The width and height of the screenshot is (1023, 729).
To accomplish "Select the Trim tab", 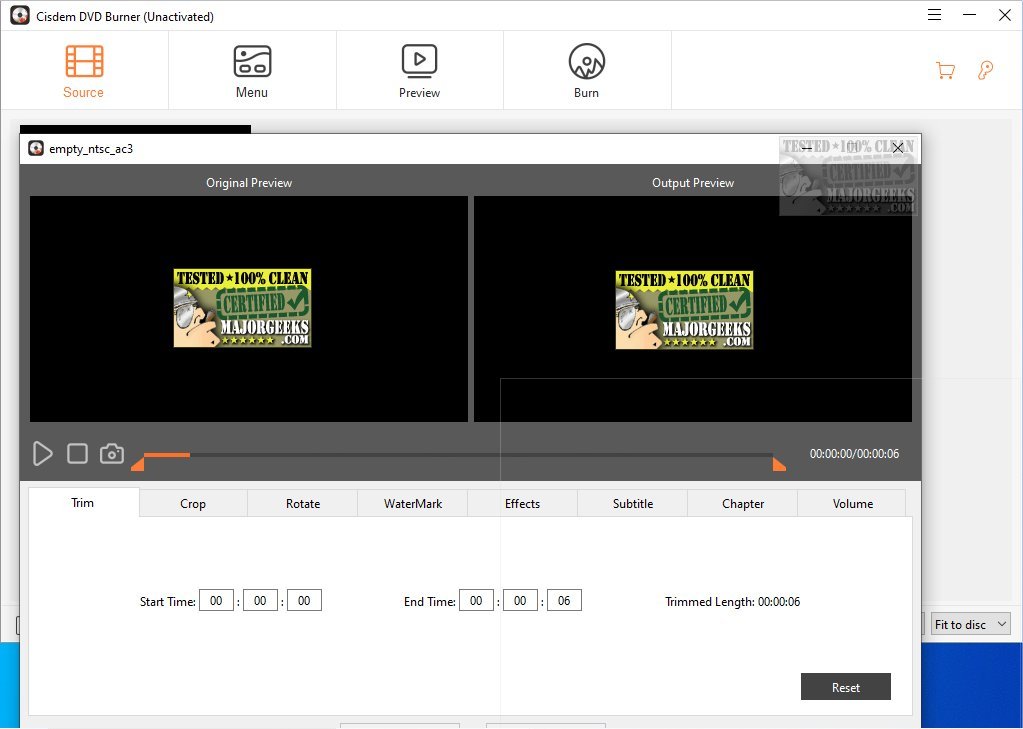I will pyautogui.click(x=83, y=503).
